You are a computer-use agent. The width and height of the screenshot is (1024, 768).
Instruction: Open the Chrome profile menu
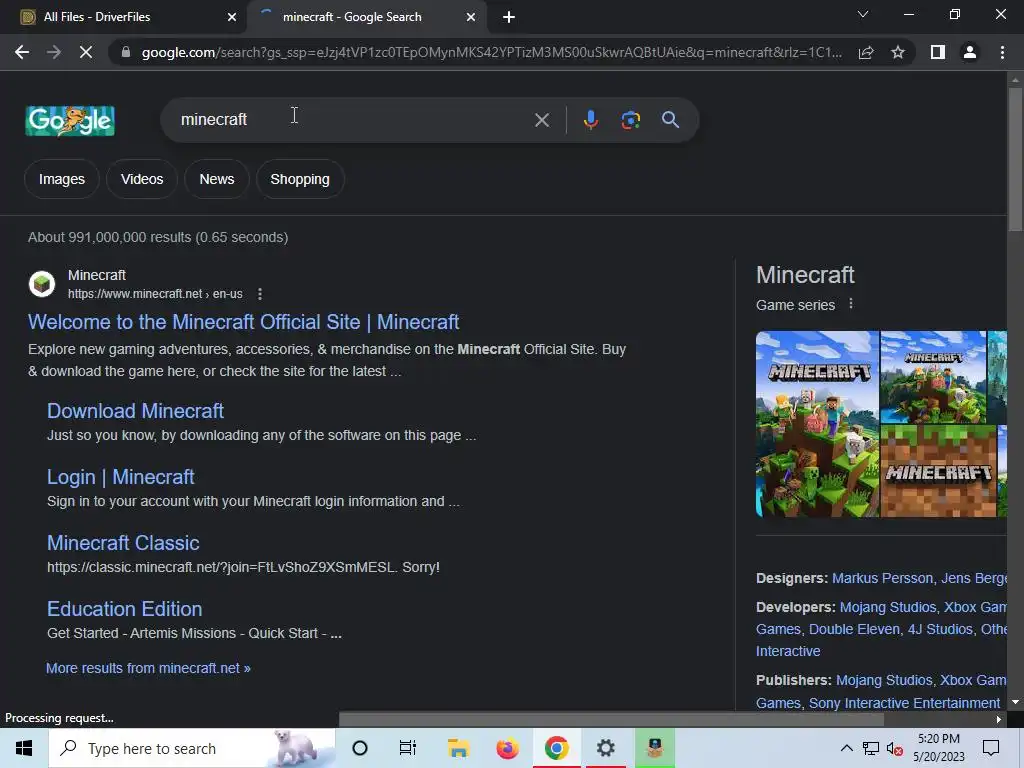[x=970, y=52]
